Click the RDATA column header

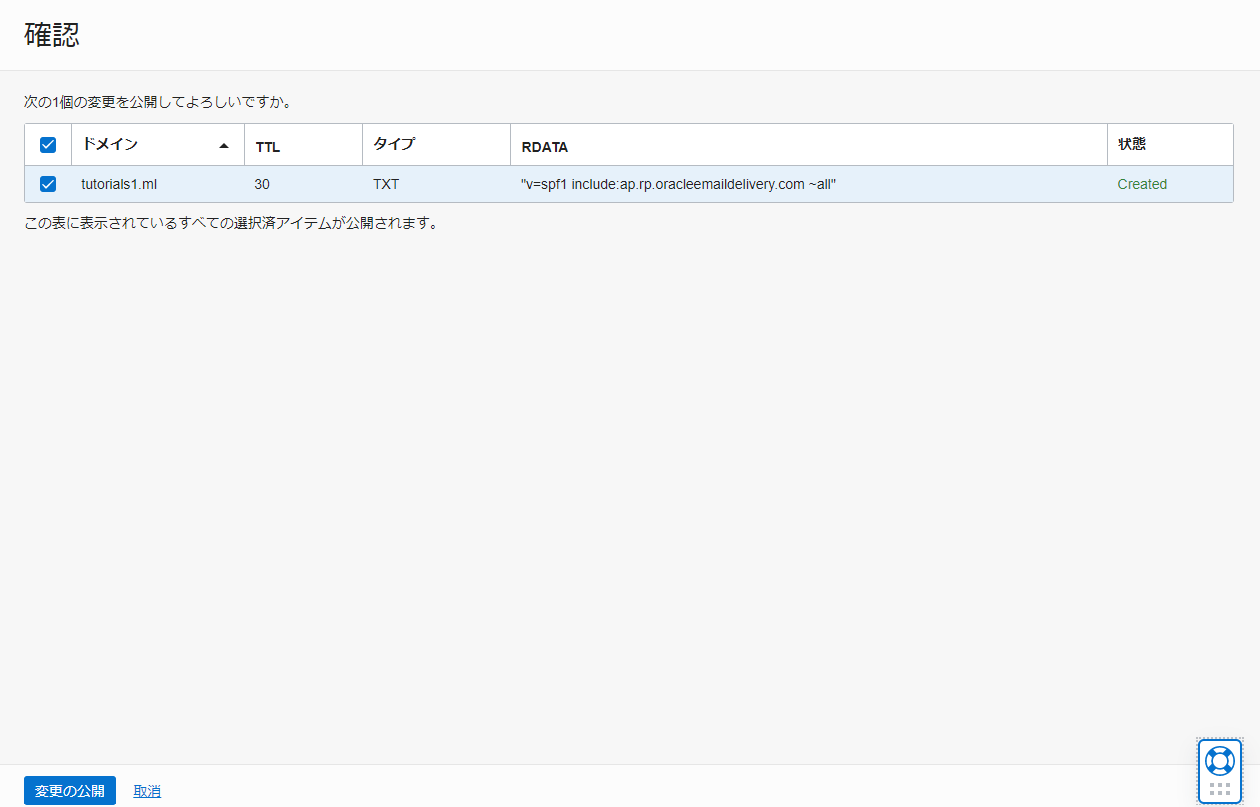click(x=545, y=147)
